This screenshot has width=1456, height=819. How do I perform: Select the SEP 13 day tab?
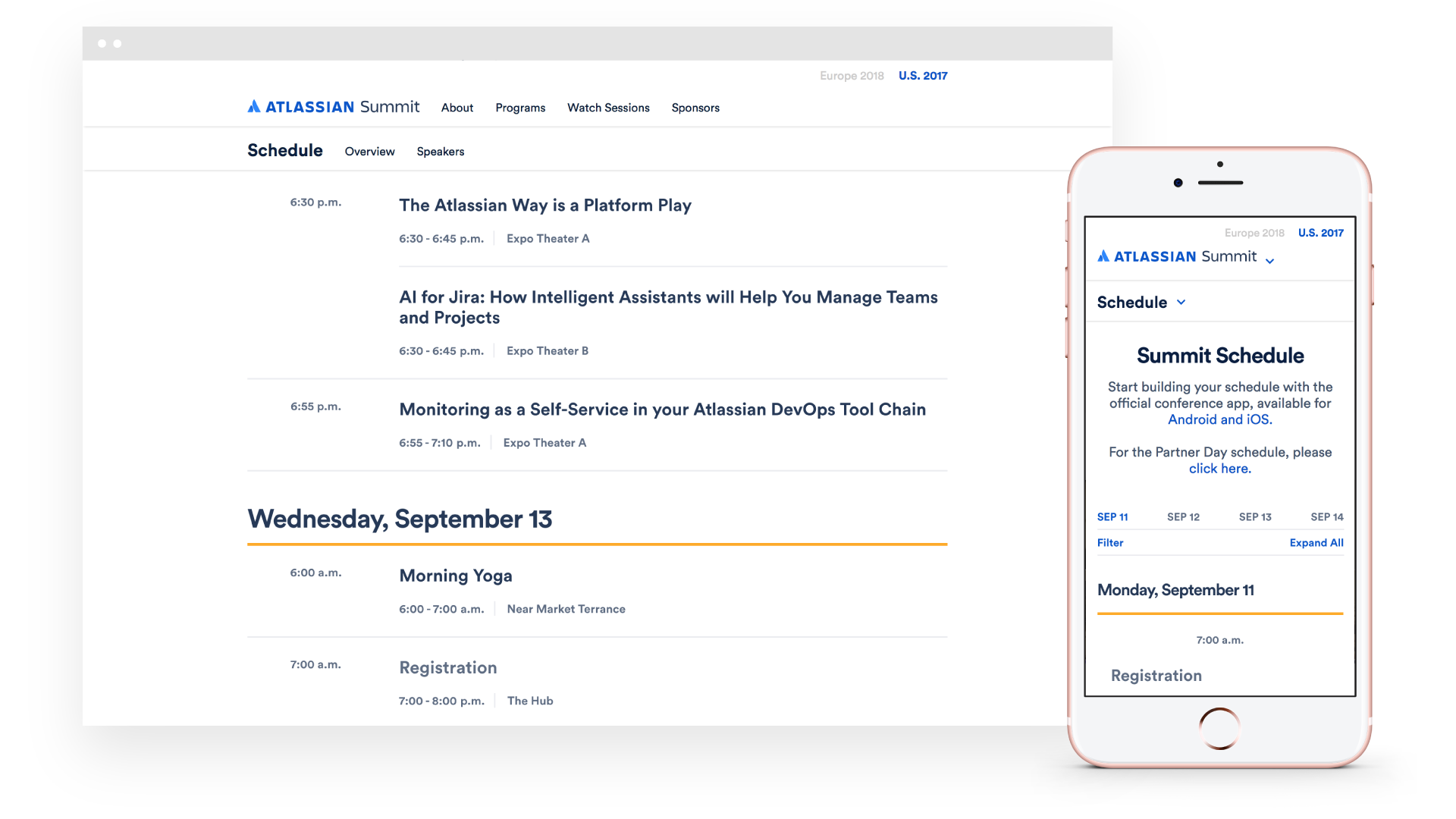pos(1255,517)
